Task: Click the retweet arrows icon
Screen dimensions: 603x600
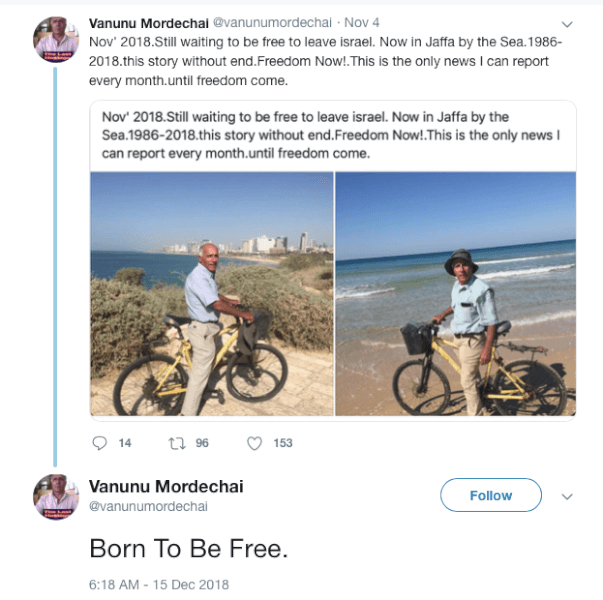Action: click(177, 443)
